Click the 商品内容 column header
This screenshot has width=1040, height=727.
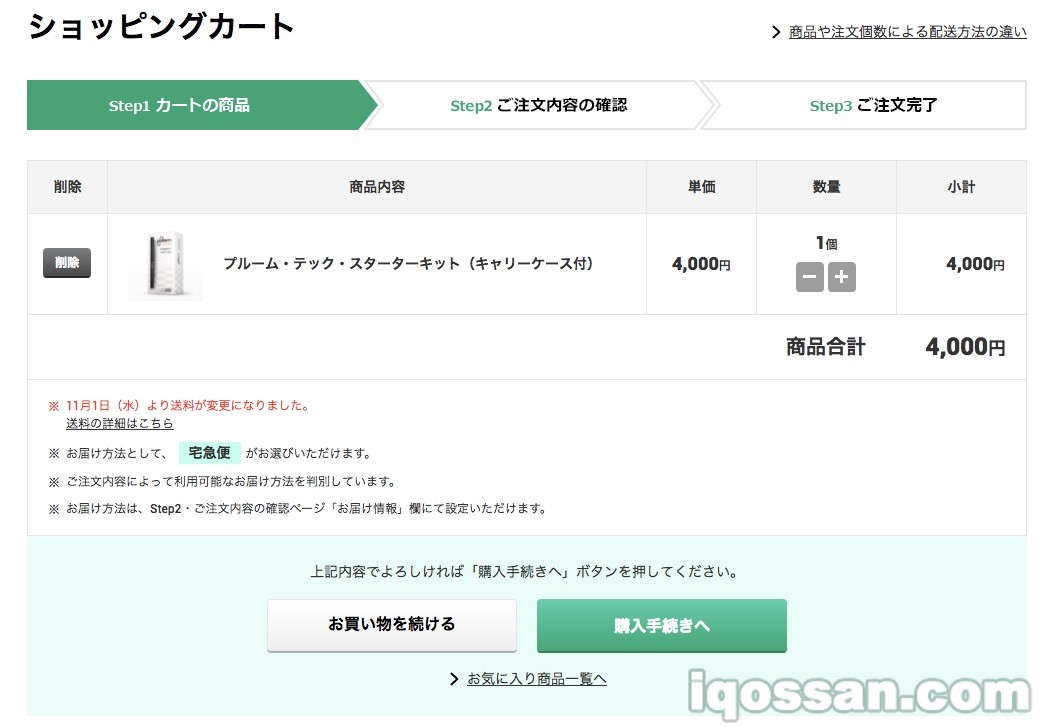point(377,187)
